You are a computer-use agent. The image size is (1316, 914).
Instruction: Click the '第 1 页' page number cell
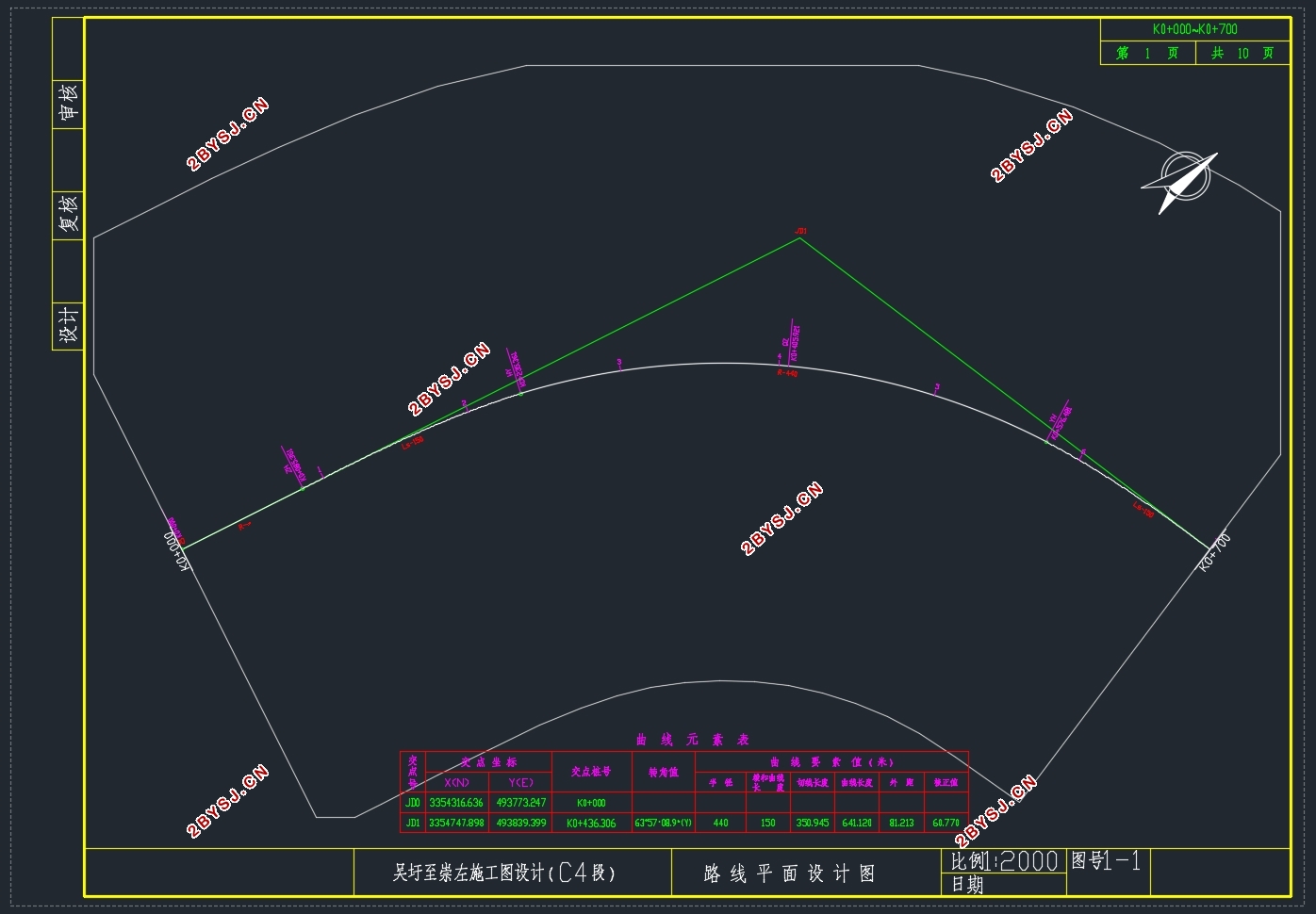(1147, 54)
